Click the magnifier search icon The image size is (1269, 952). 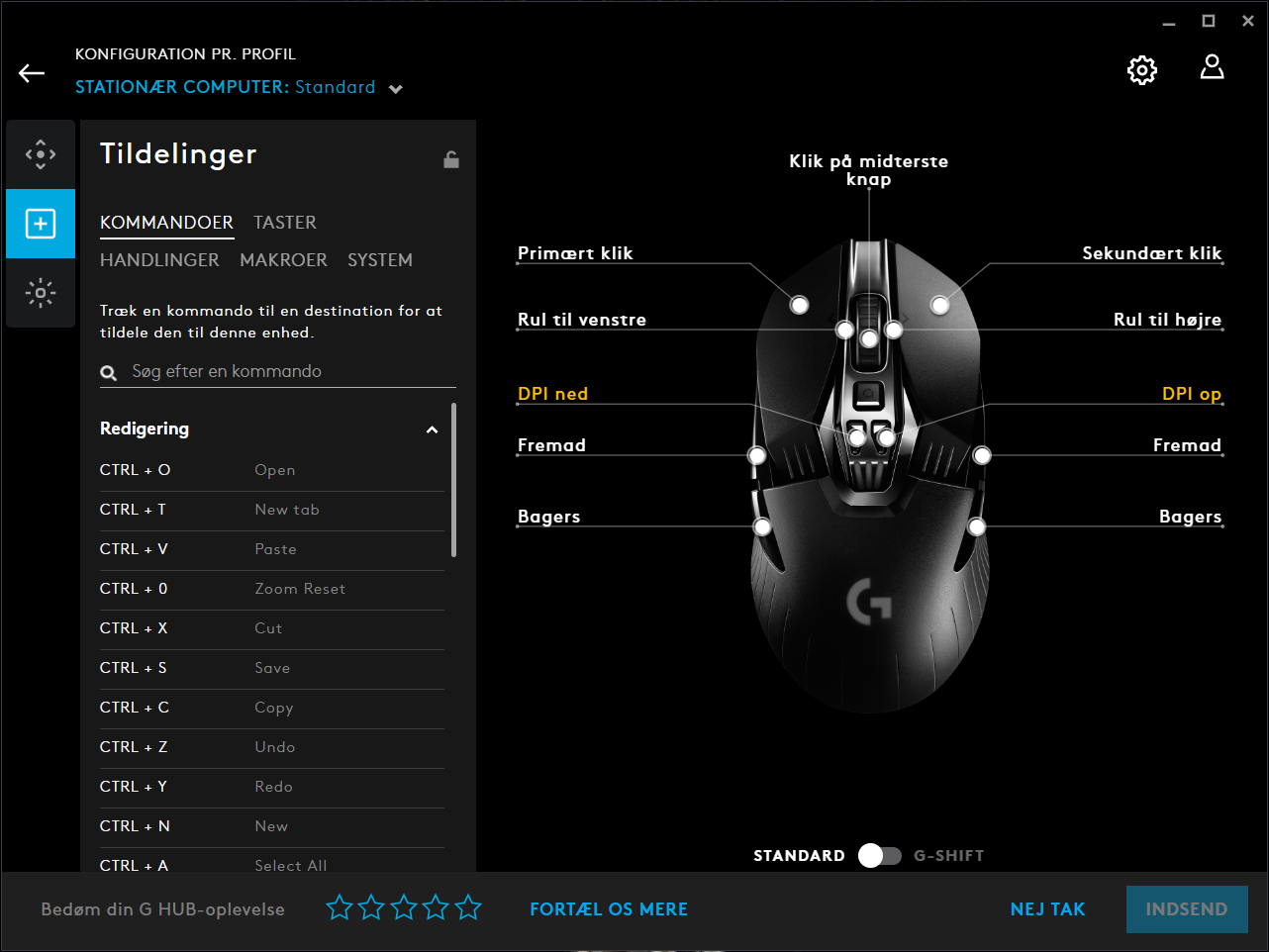click(x=109, y=373)
